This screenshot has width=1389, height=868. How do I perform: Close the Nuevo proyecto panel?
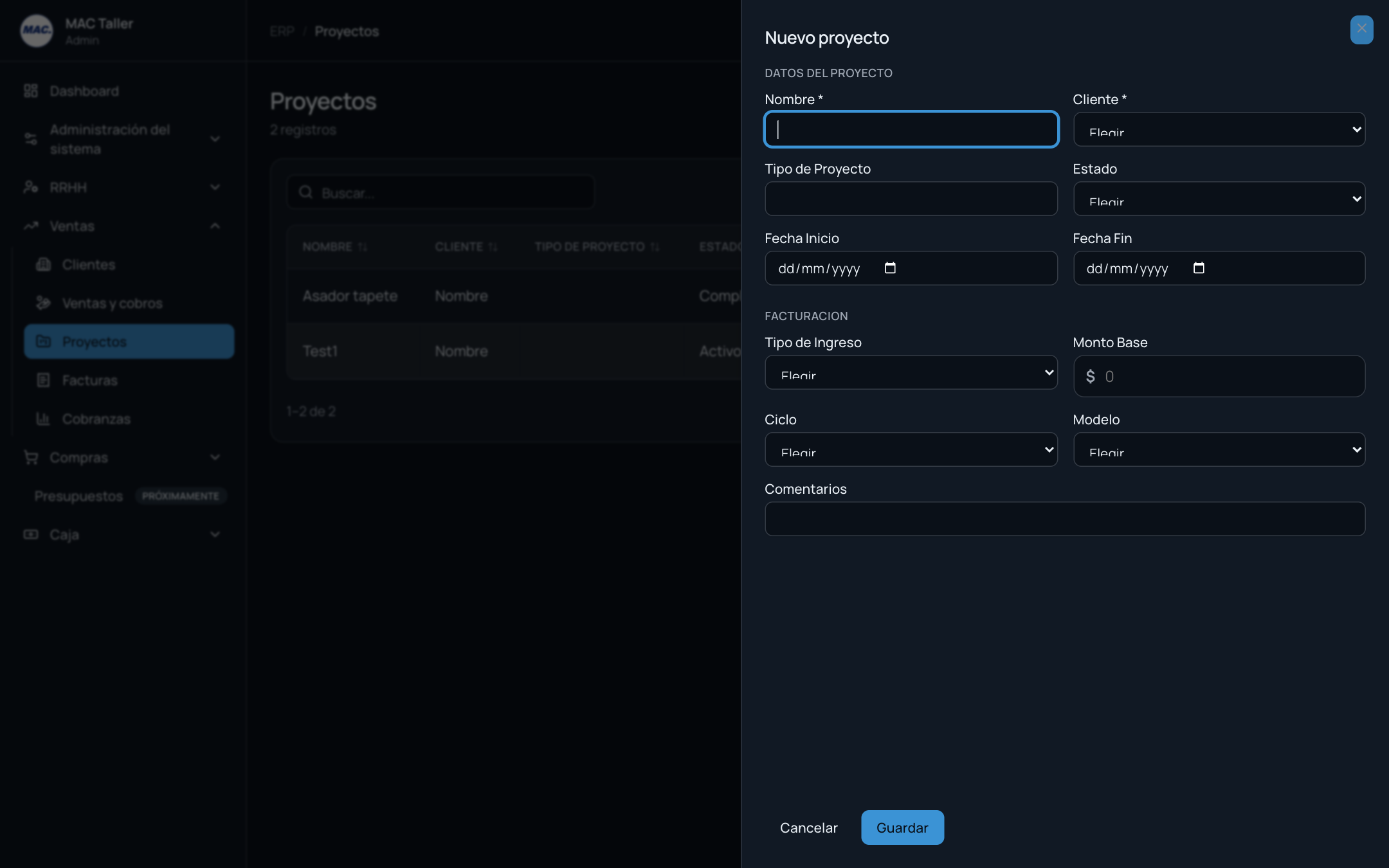(x=1361, y=30)
